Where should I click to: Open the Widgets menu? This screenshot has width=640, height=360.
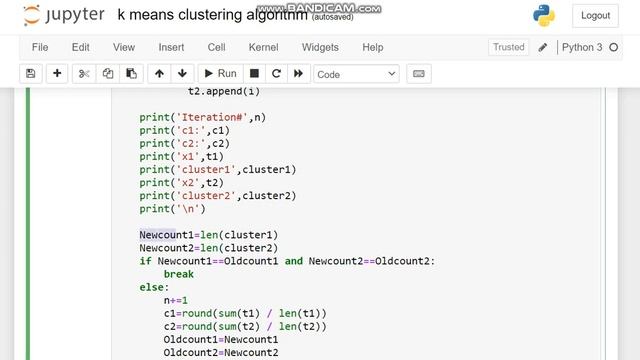320,47
